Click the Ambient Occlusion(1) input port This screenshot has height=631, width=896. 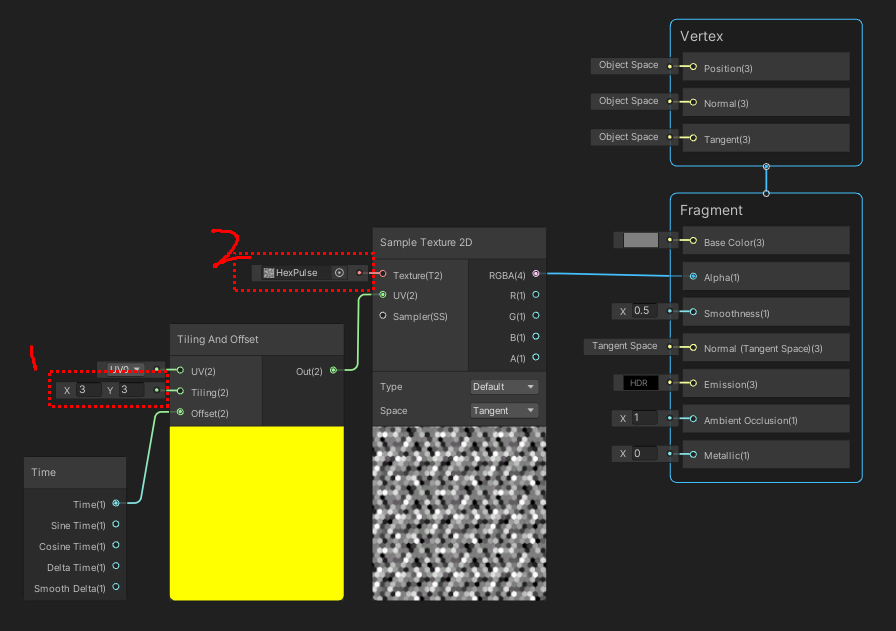point(693,419)
